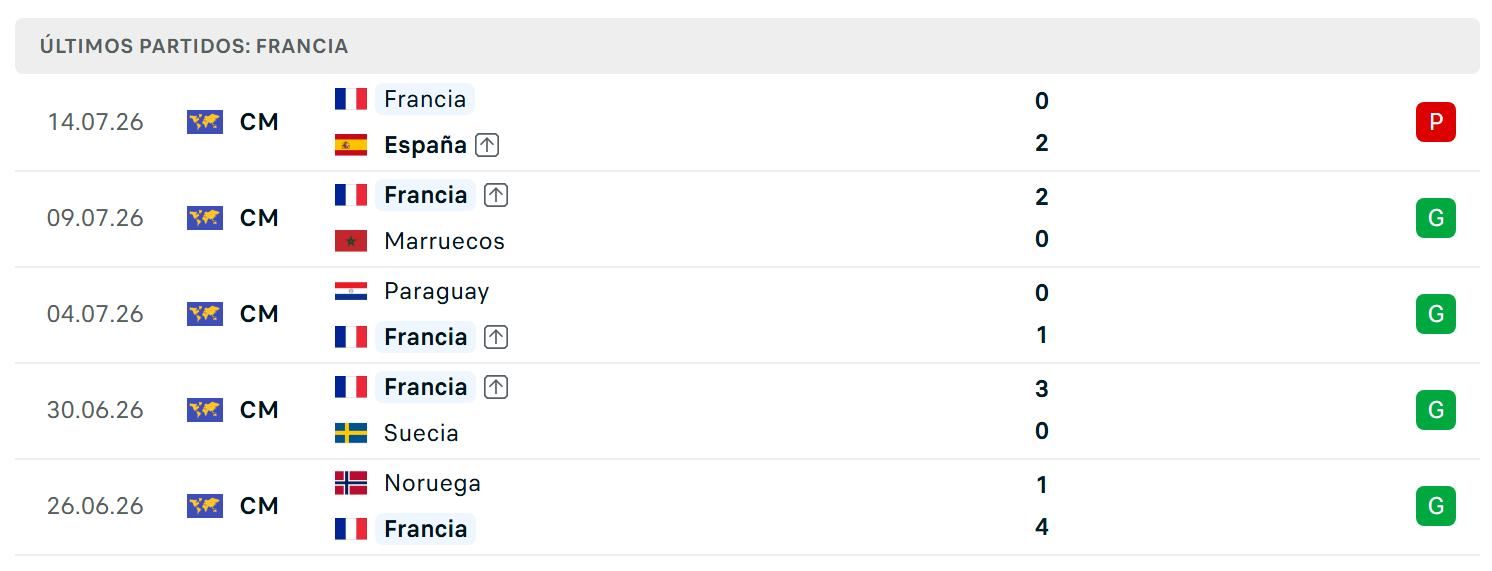Screen dimensions: 1492x571
Task: Open the 04.07.26 match date
Action: coord(95,314)
